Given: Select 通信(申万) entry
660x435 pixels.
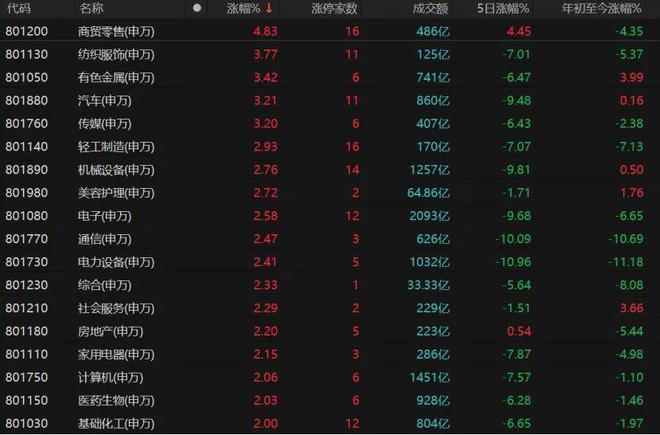Looking at the screenshot, I should 105,239.
